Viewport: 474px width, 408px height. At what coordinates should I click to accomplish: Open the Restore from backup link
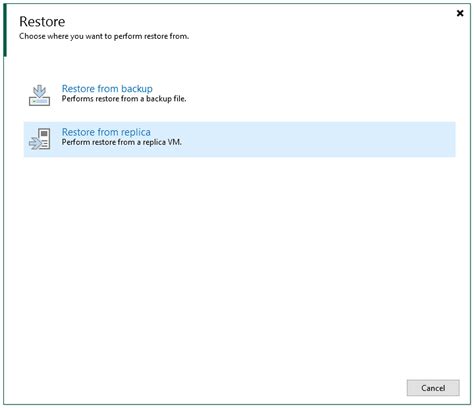[x=107, y=89]
